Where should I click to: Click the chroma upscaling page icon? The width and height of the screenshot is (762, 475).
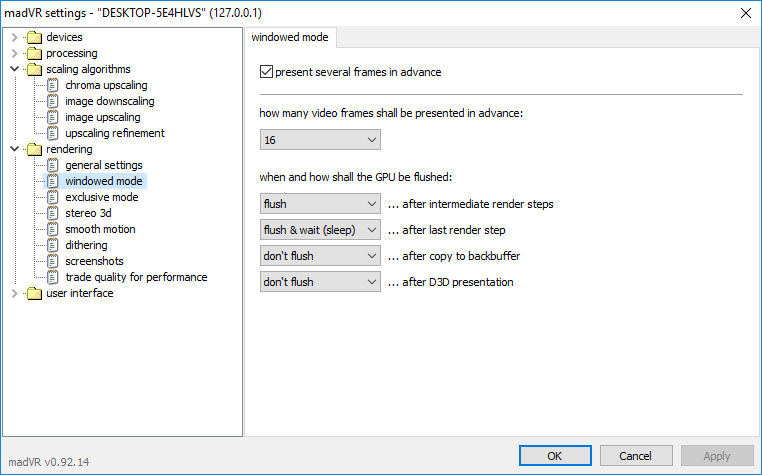tap(52, 85)
